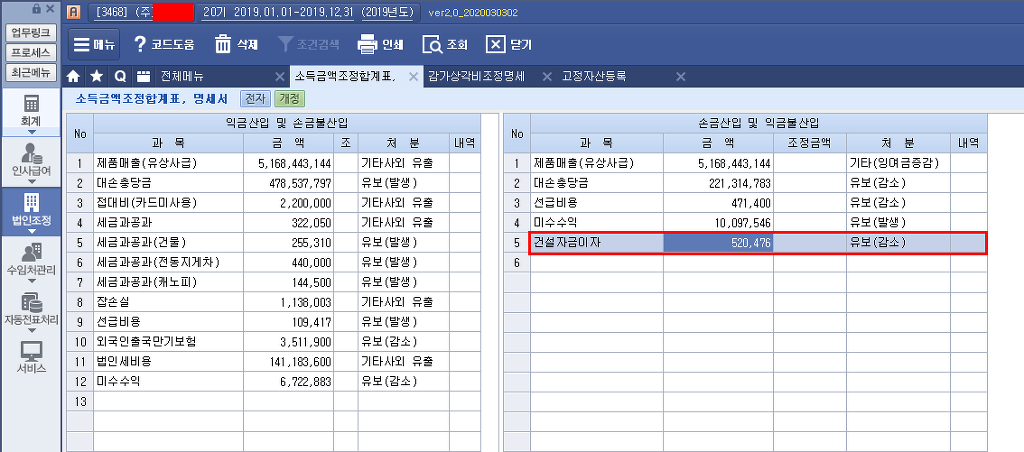This screenshot has width=1024, height=452.
Task: Expand the arrow under 인사급여
Action: [x=31, y=181]
